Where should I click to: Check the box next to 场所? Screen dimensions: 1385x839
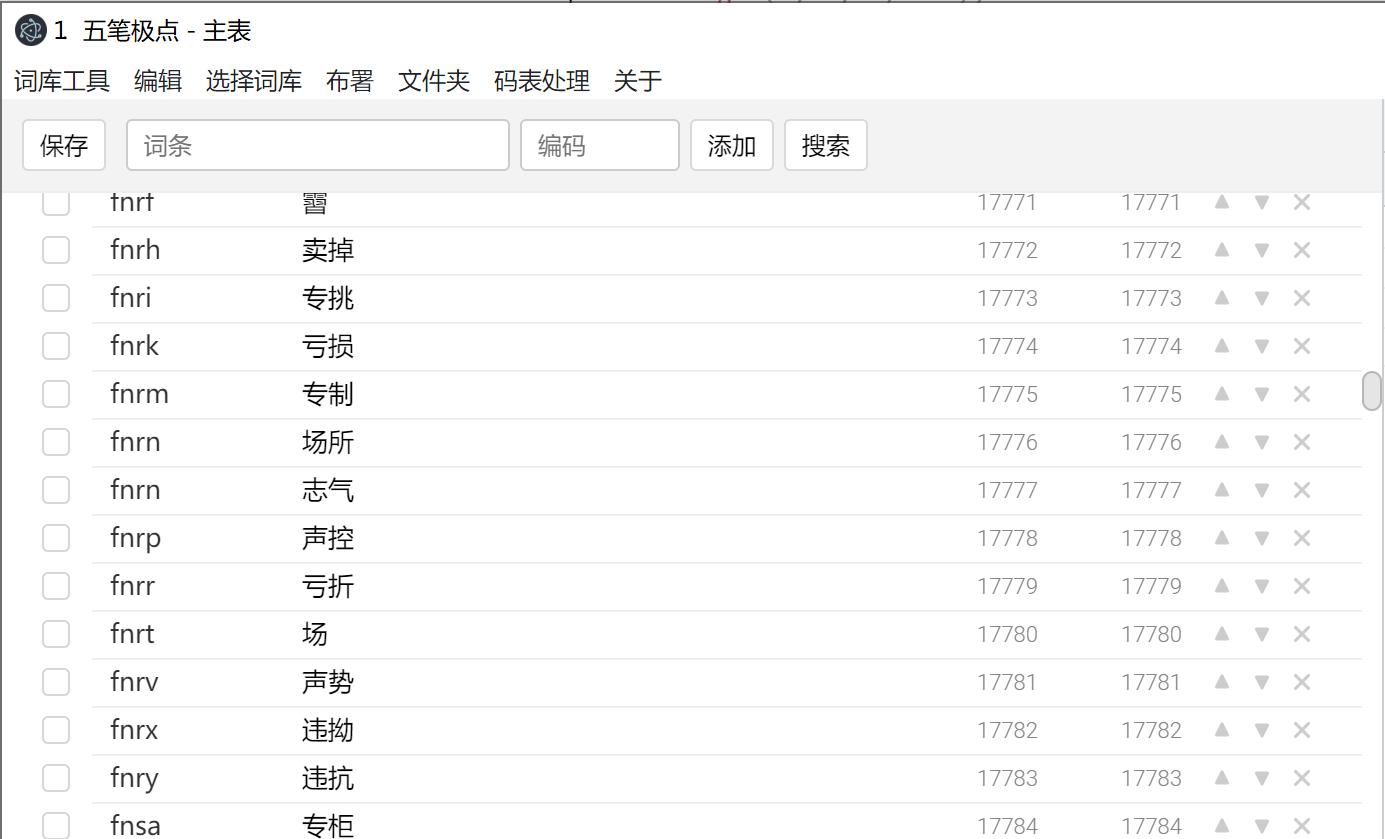[x=56, y=441]
